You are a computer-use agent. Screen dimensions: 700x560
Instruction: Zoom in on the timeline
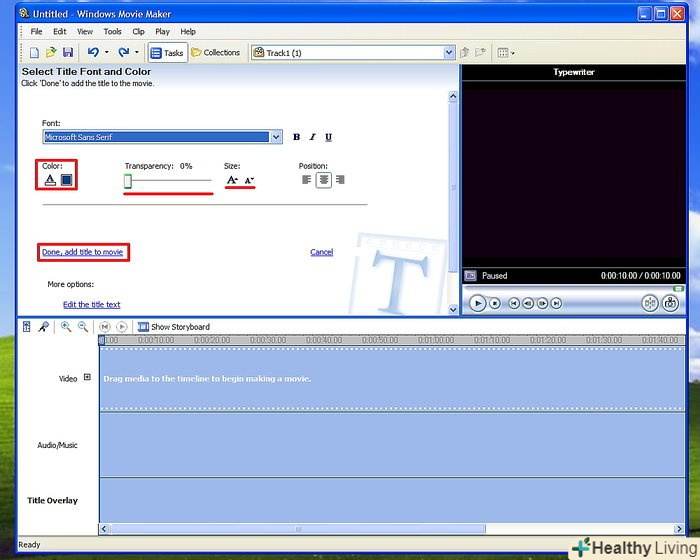point(66,327)
